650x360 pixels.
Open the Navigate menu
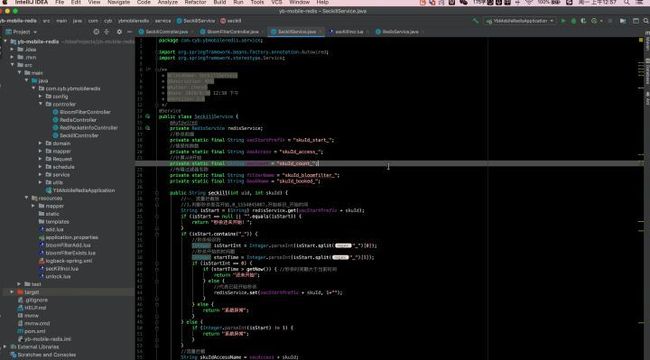(x=119, y=2)
